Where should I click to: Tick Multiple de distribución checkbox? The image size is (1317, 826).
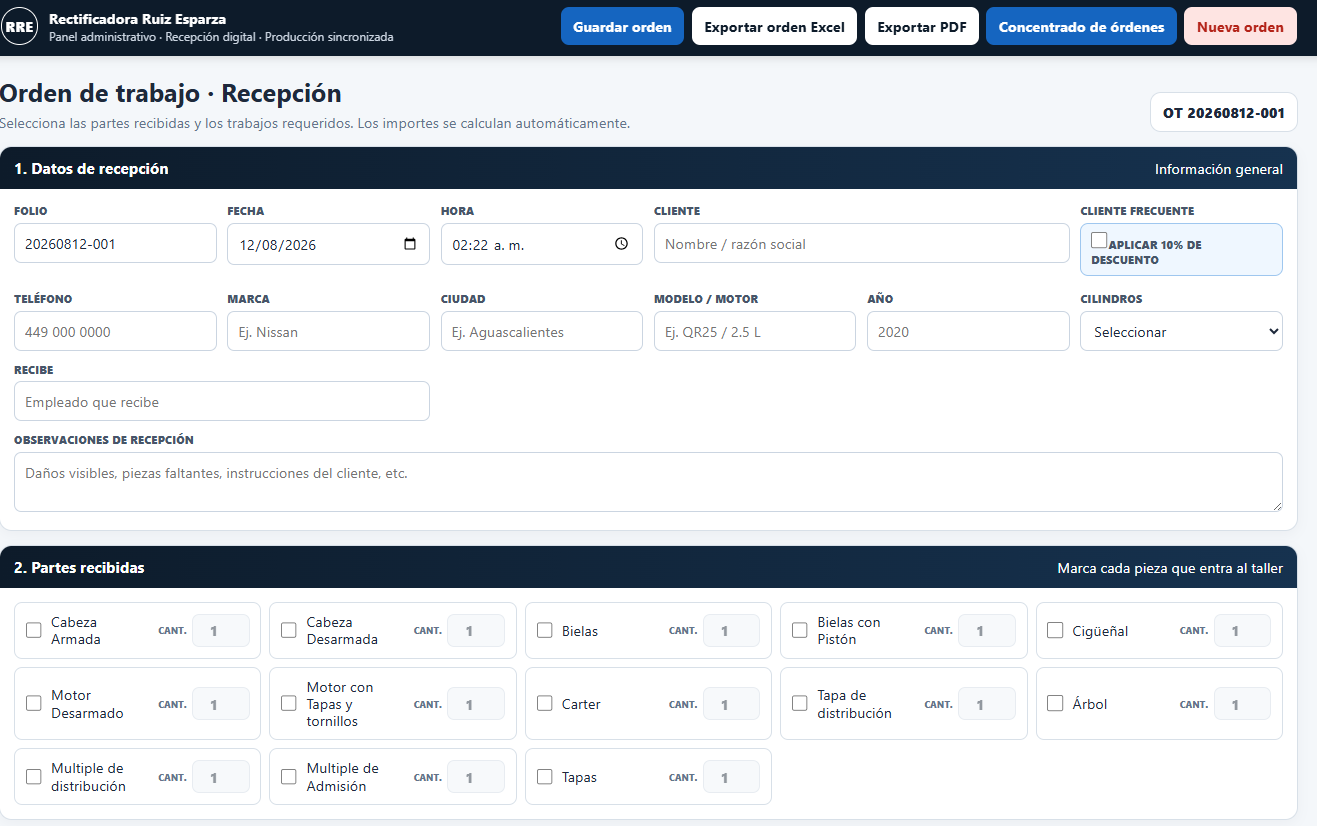pyautogui.click(x=34, y=776)
